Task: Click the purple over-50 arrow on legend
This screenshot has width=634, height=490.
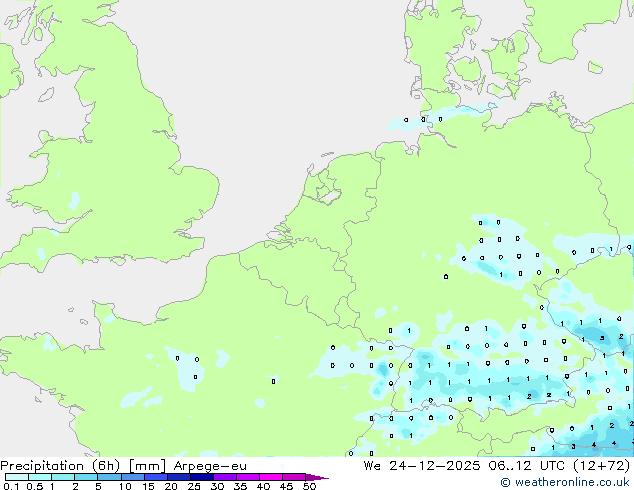Action: (317, 477)
